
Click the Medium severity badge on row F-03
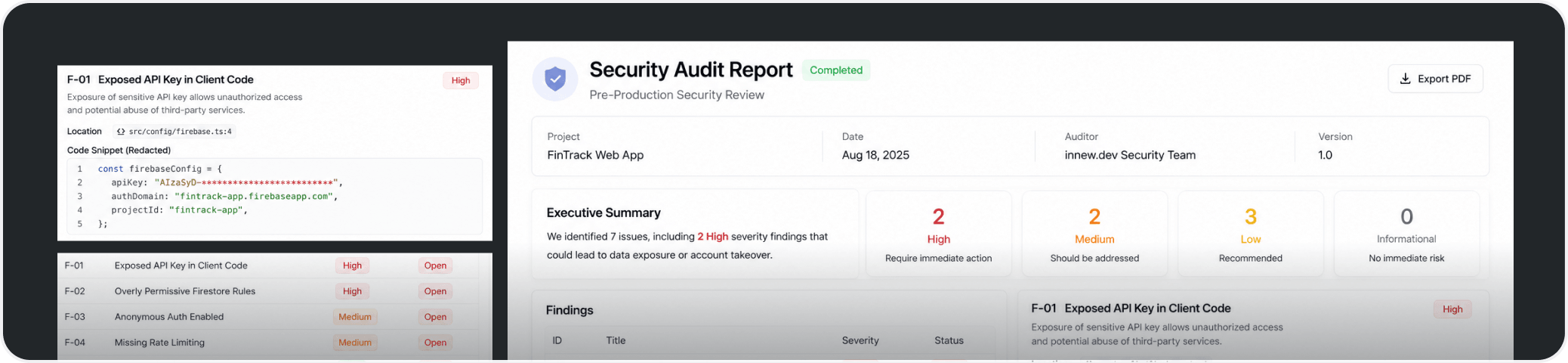click(355, 317)
